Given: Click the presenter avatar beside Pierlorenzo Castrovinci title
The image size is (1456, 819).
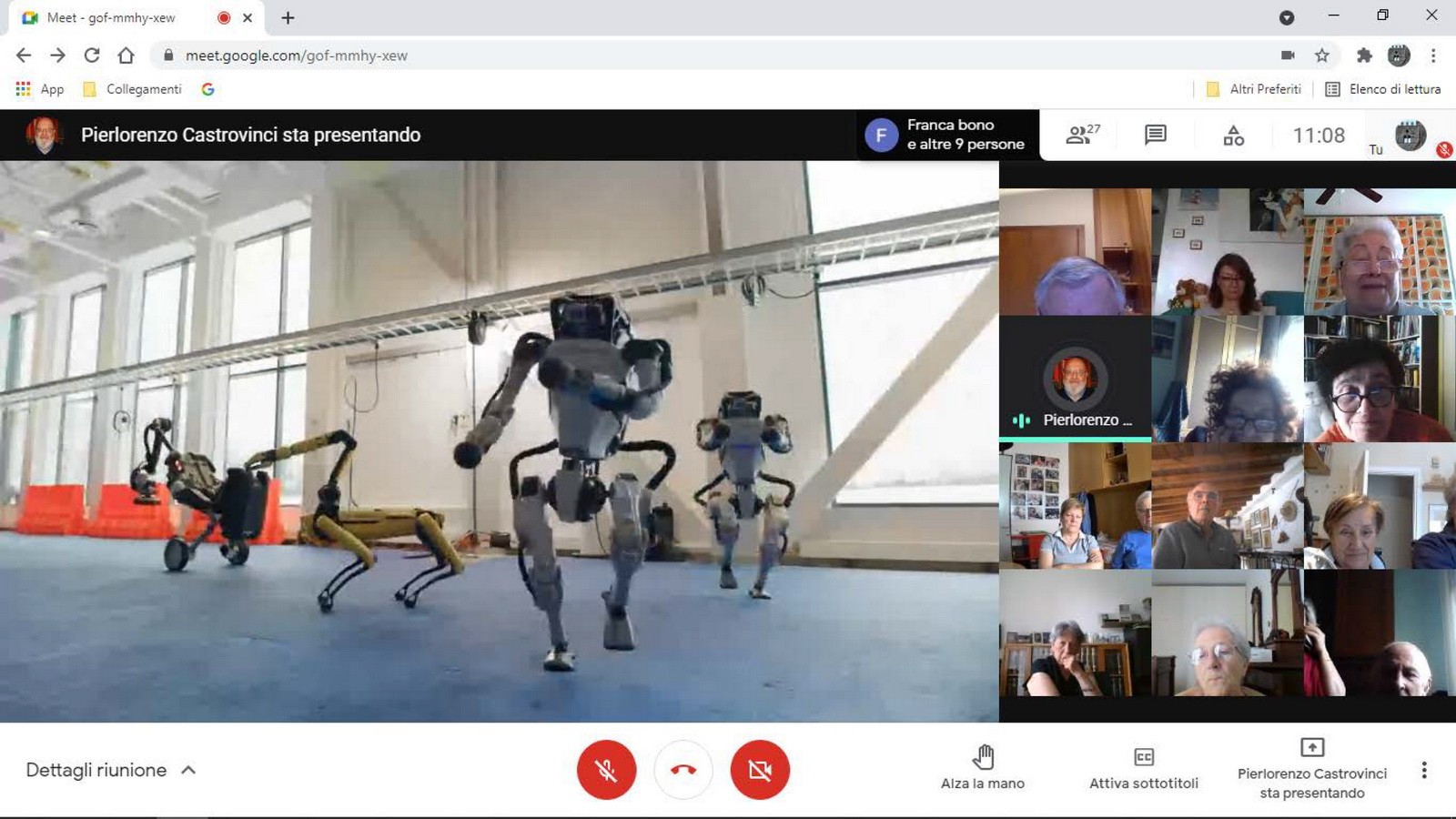Looking at the screenshot, I should 44,135.
